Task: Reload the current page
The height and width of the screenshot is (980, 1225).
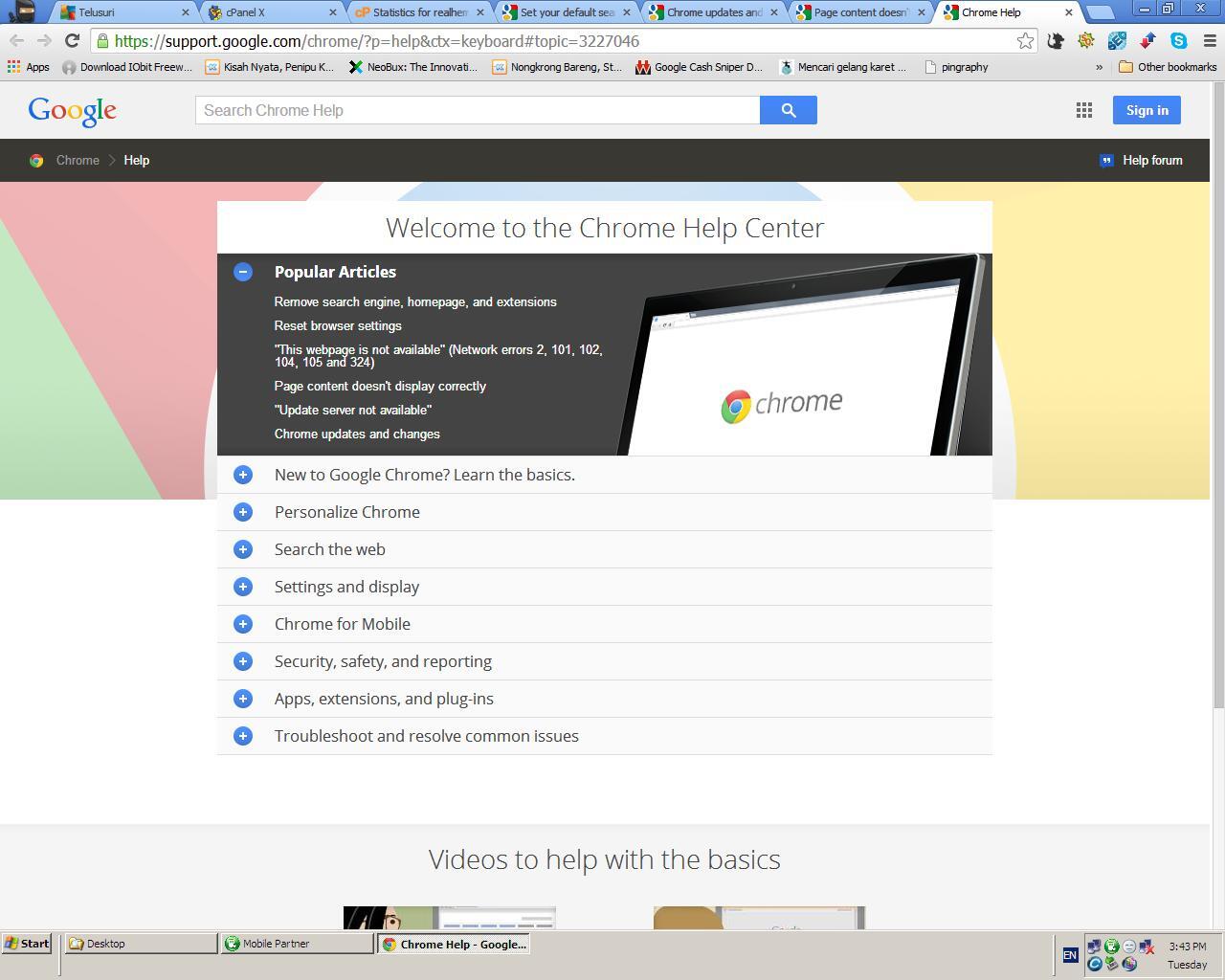Action: coord(72,41)
